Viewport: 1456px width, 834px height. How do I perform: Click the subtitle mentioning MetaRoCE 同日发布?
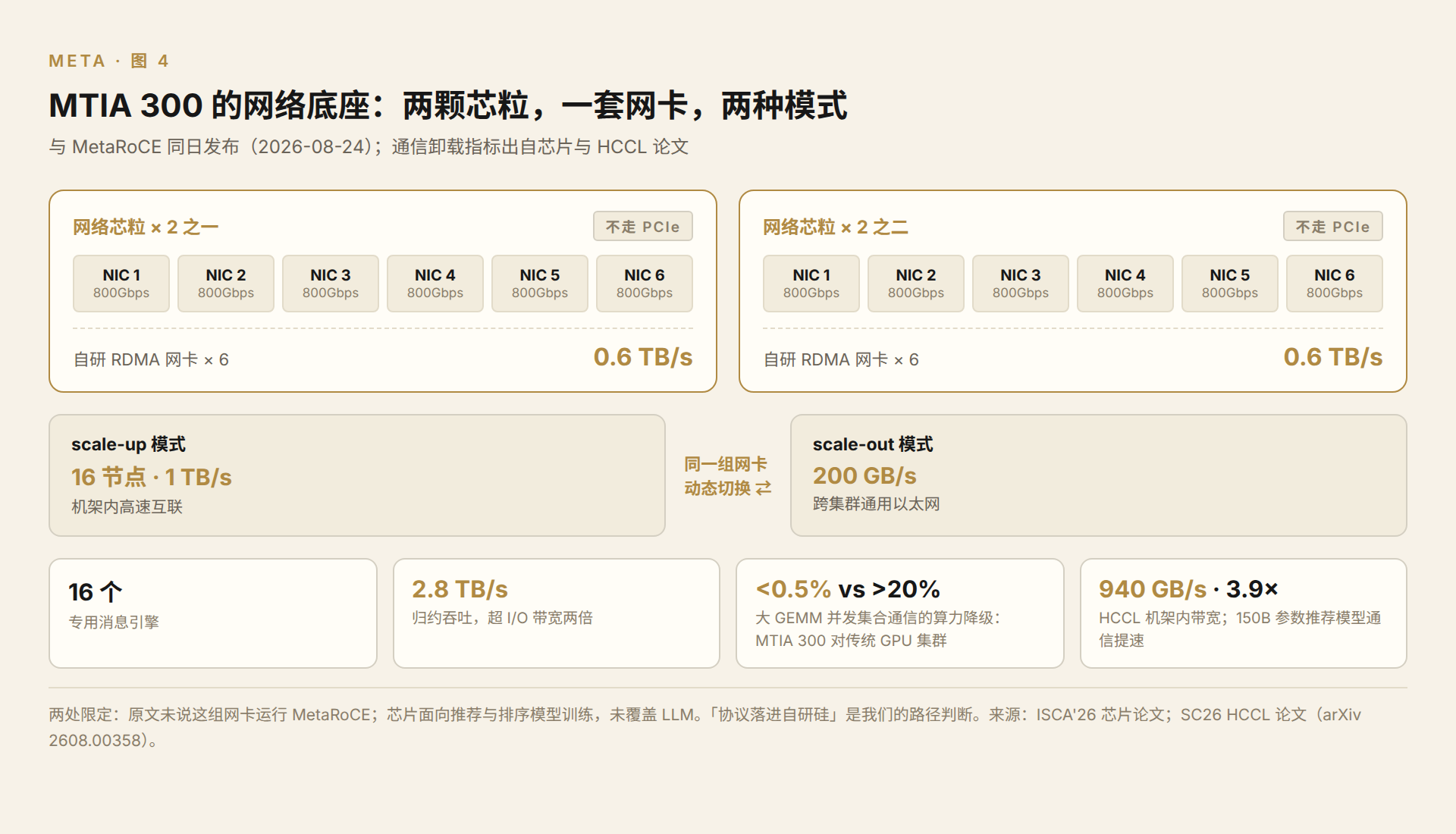pyautogui.click(x=369, y=146)
